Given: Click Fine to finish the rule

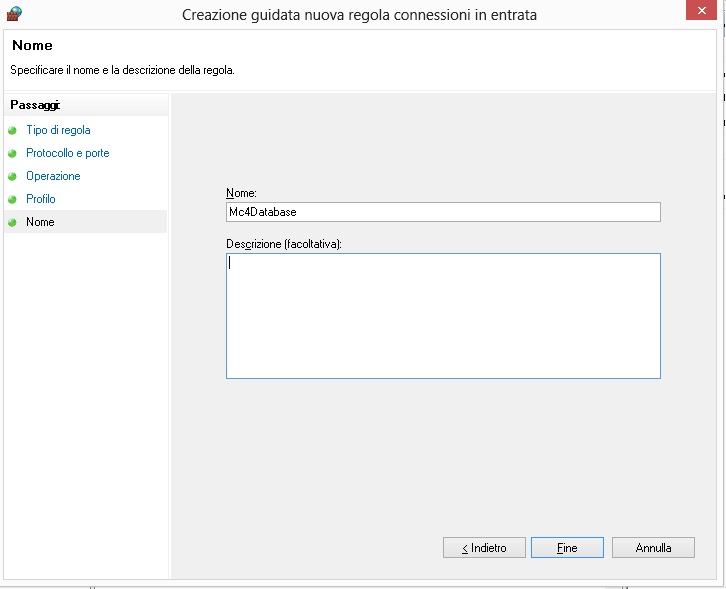Looking at the screenshot, I should (567, 548).
